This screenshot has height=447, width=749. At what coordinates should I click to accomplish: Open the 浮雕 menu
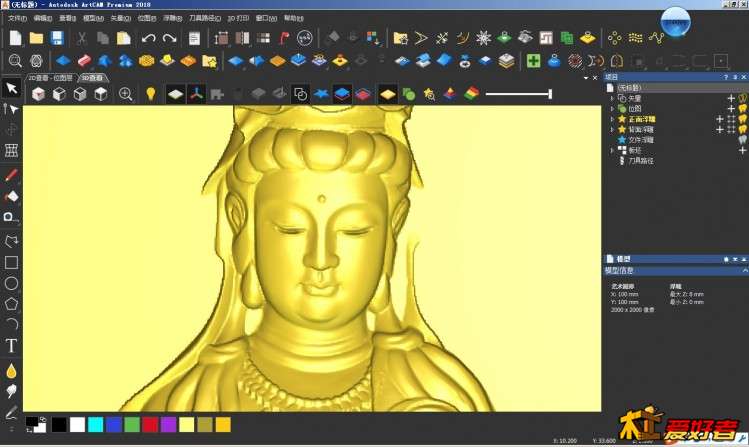click(172, 18)
